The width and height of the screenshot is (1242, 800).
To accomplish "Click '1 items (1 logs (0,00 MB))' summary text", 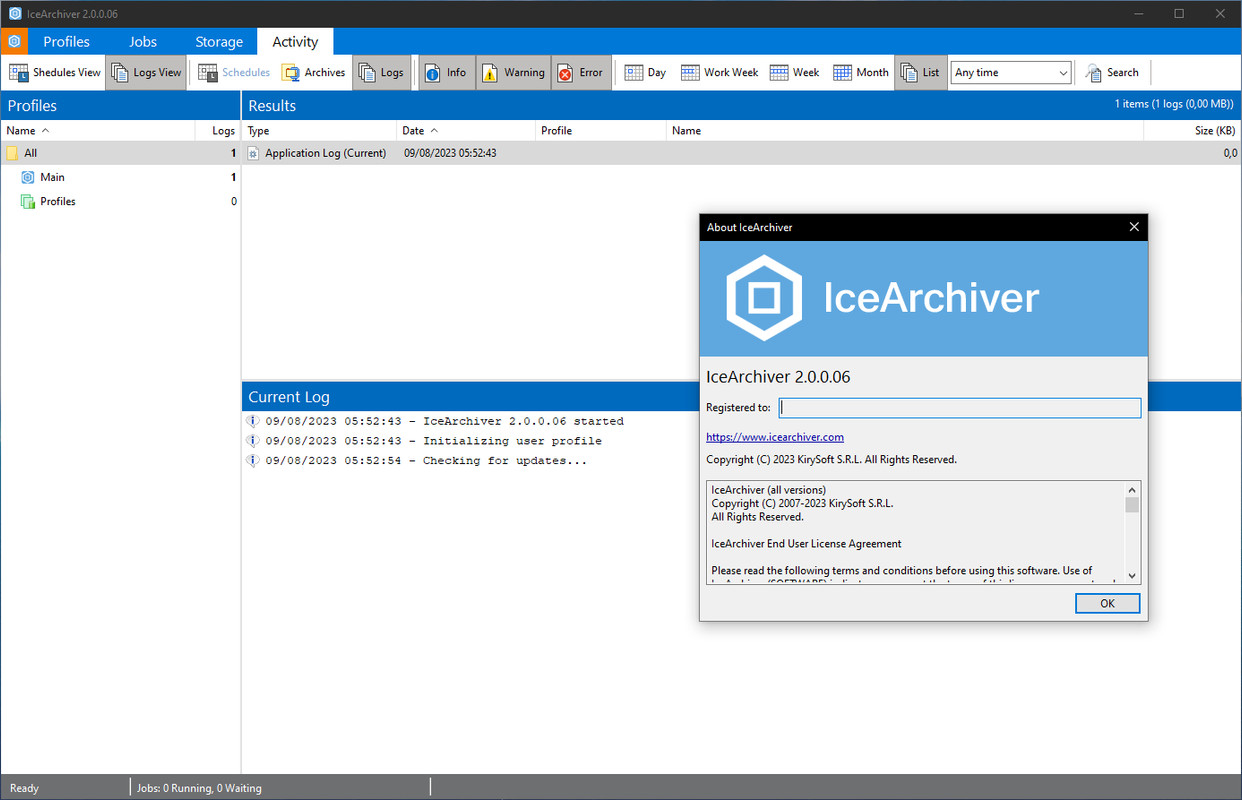I will tap(1175, 104).
